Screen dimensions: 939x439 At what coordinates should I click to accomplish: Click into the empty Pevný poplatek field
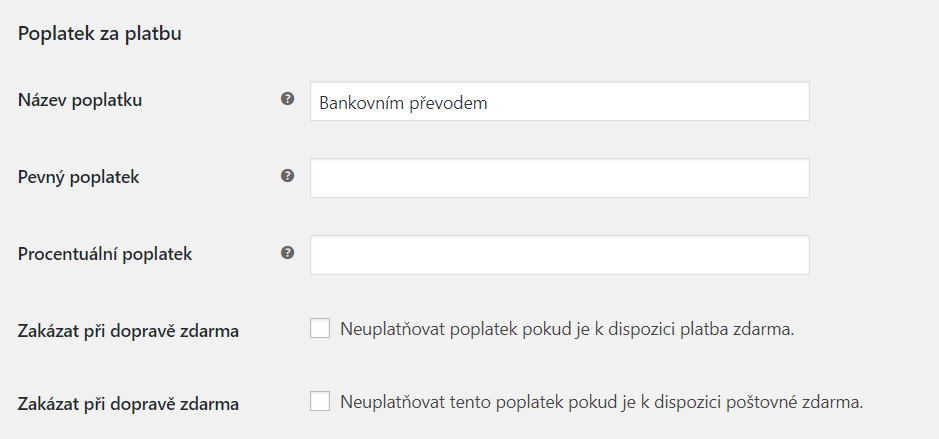(560, 178)
